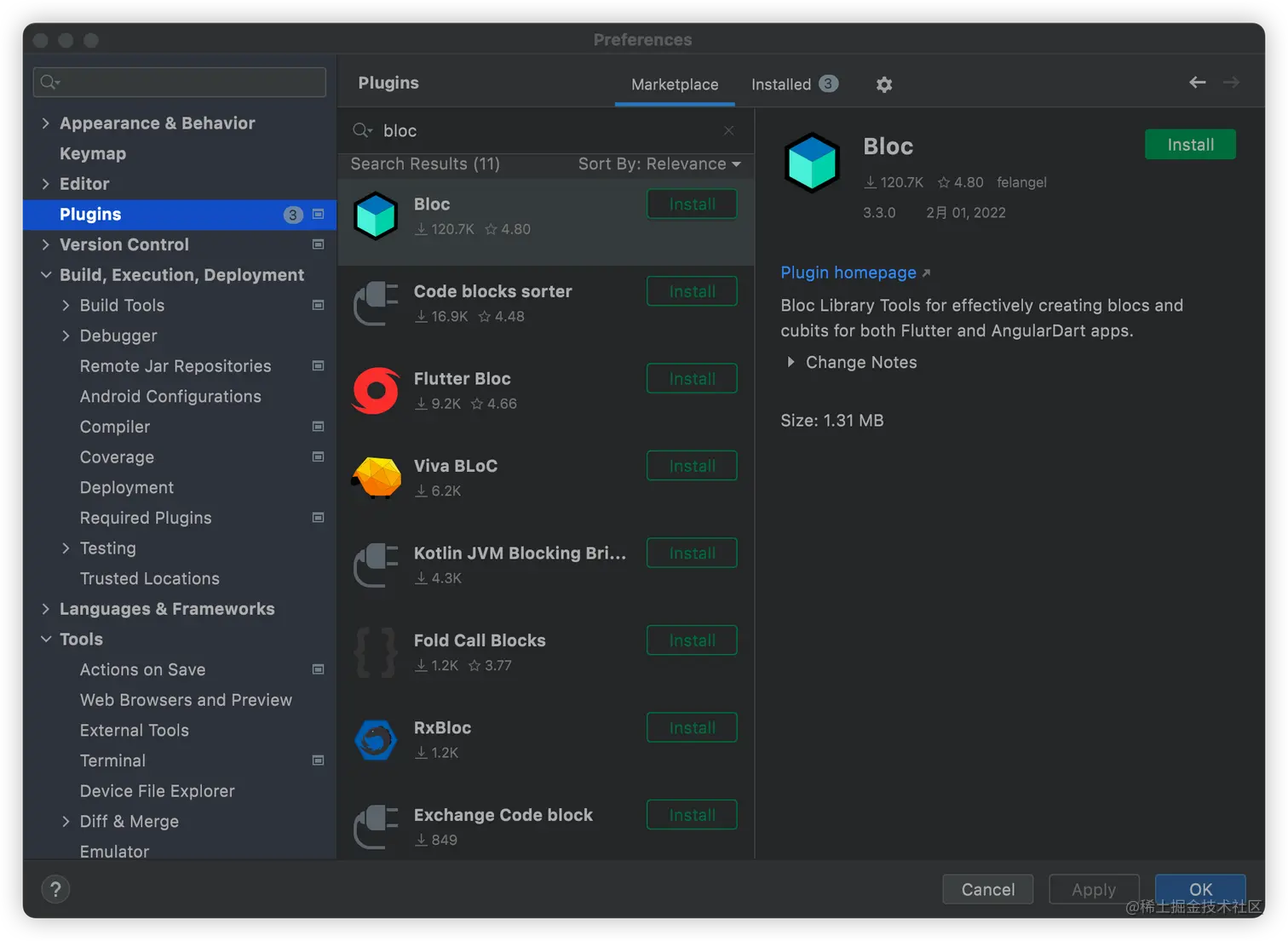Select Keymap in settings tree
The height and width of the screenshot is (941, 1288).
point(93,154)
